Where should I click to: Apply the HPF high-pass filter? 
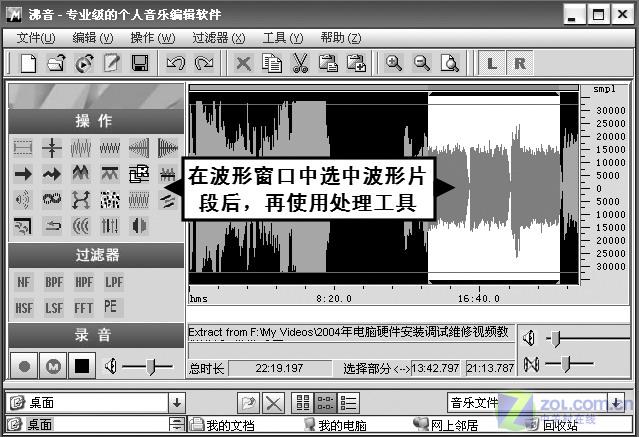click(x=84, y=282)
